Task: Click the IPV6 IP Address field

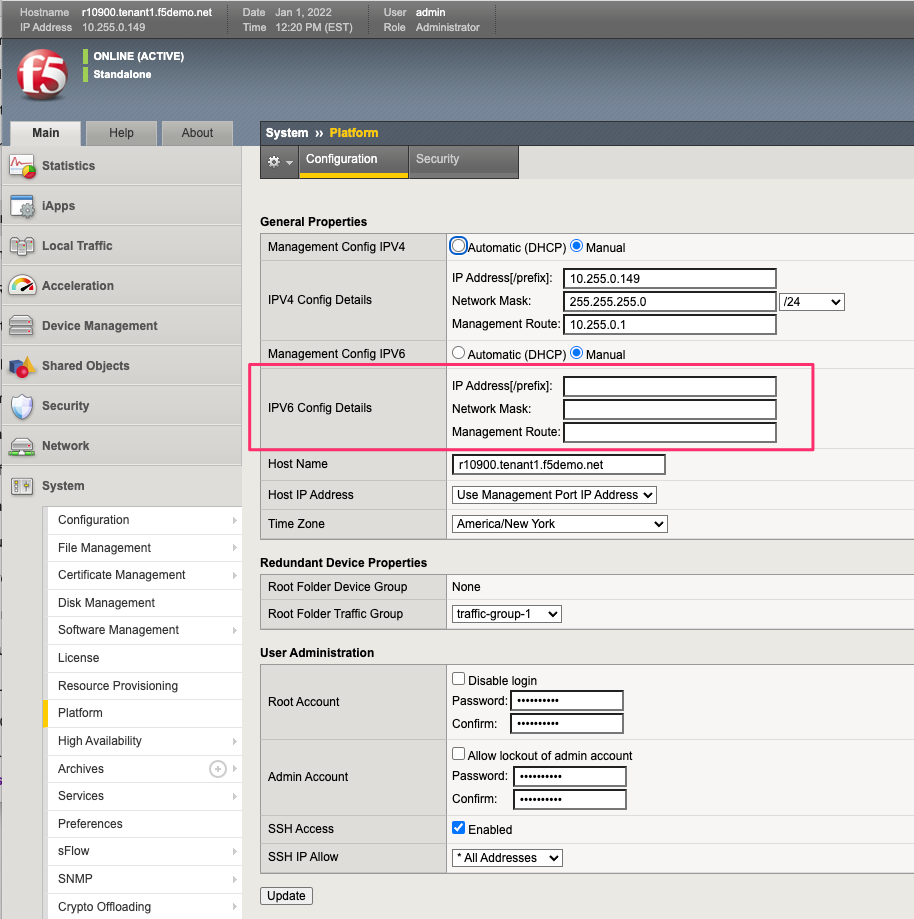Action: coord(670,386)
